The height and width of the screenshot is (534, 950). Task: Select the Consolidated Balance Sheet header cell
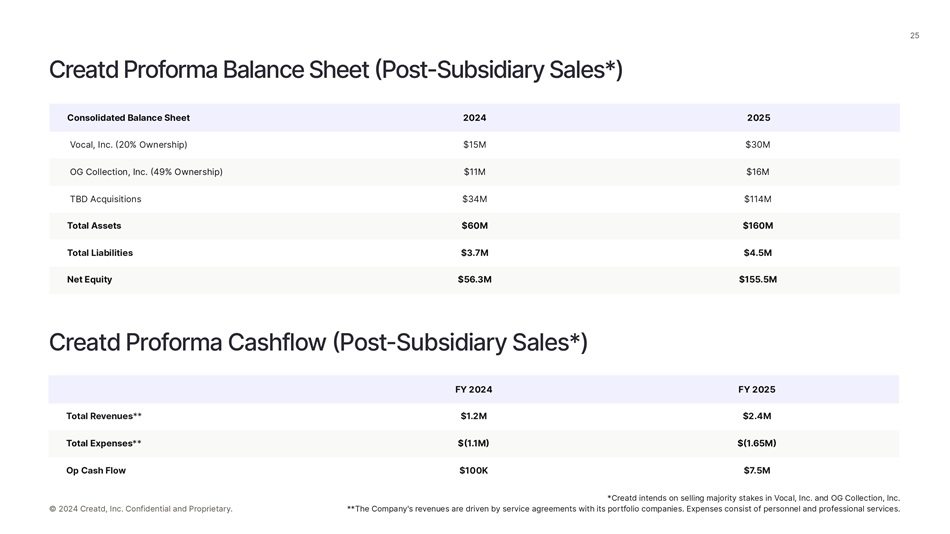[128, 118]
